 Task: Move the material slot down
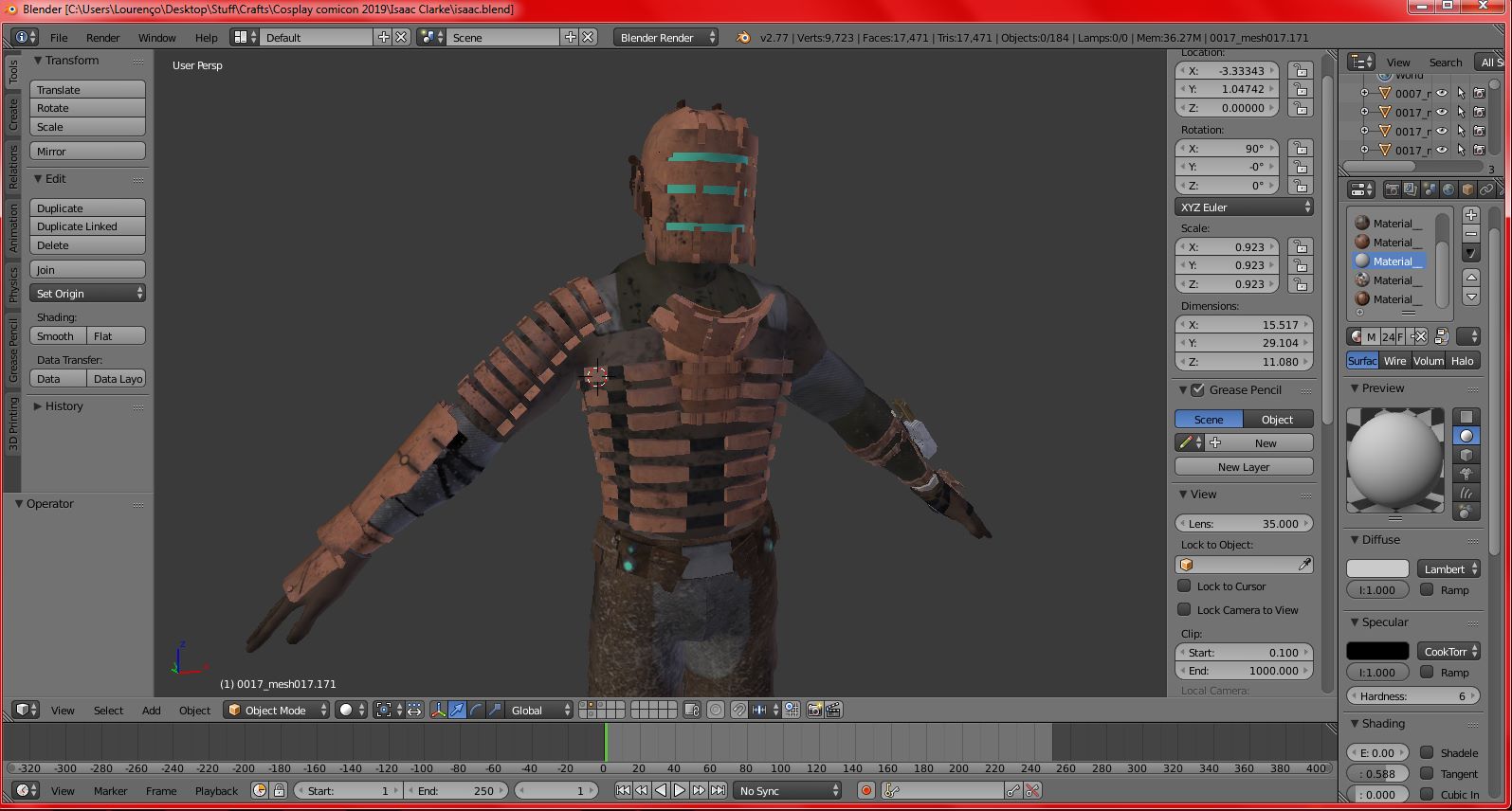1471,297
